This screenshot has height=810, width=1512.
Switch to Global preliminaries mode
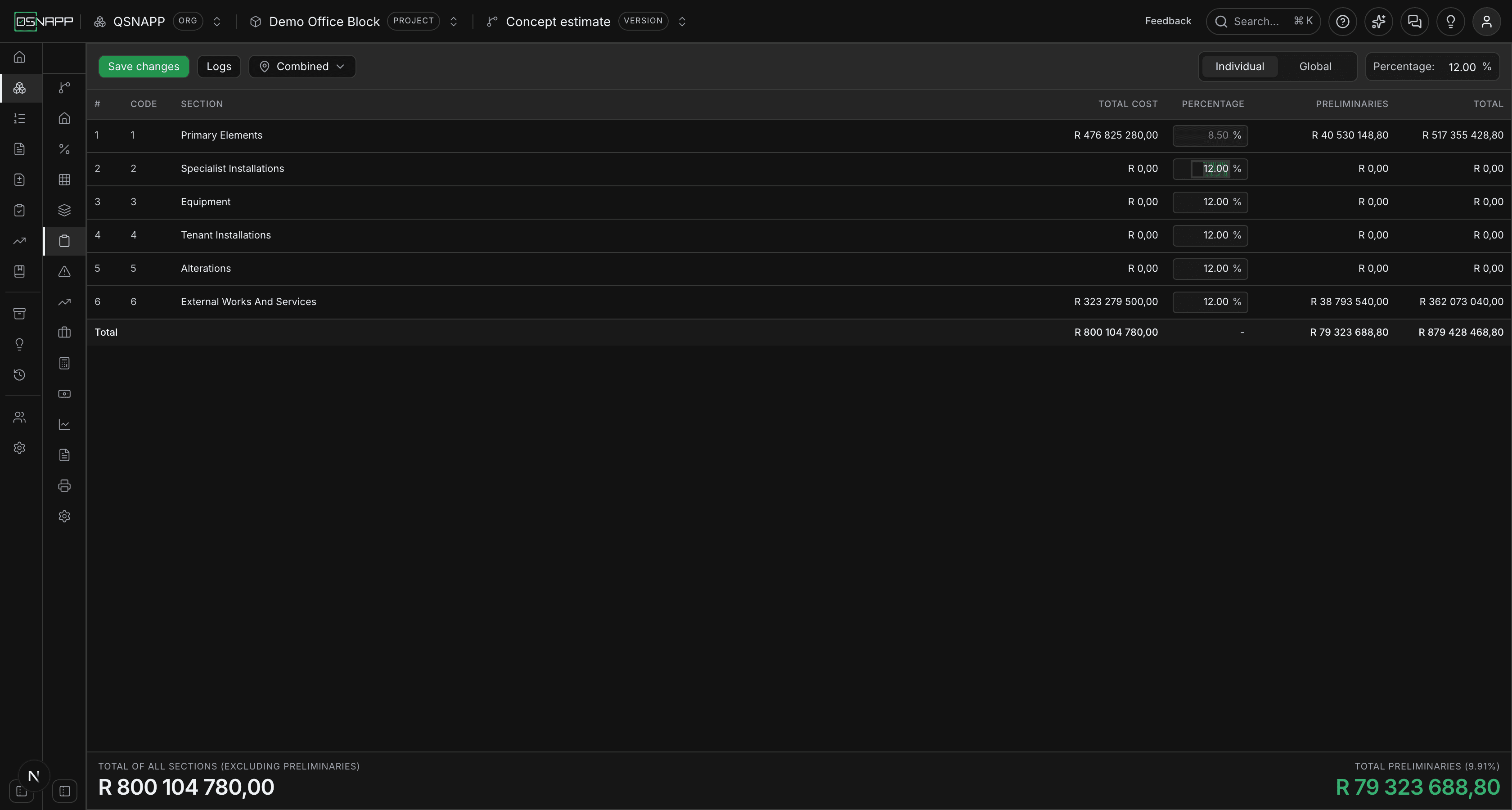1315,66
